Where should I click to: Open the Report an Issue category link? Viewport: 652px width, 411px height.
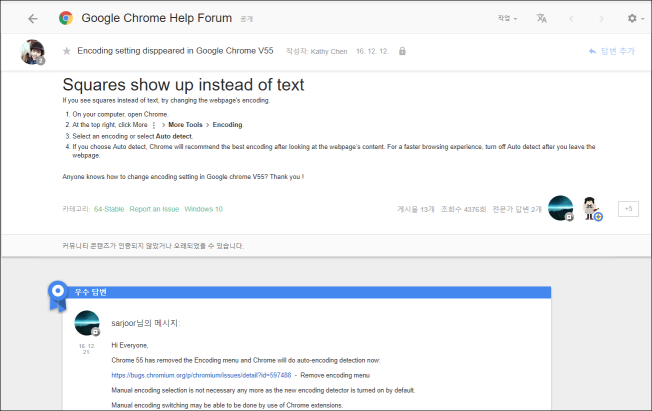click(154, 209)
